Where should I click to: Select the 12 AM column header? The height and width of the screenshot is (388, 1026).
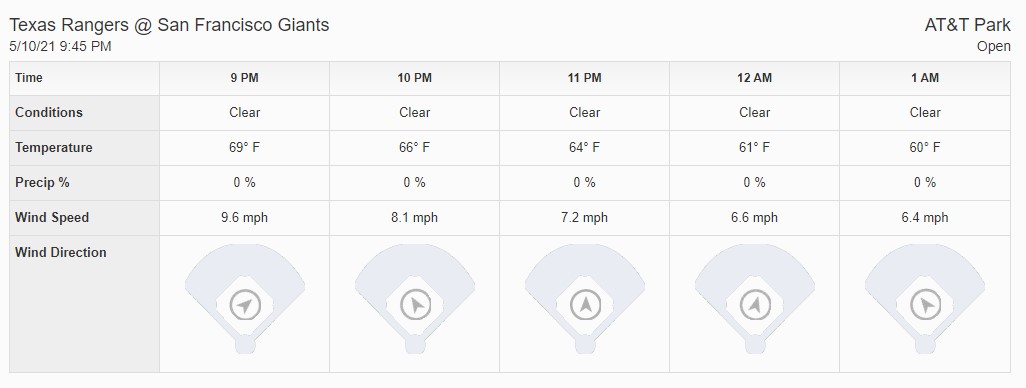pos(754,78)
